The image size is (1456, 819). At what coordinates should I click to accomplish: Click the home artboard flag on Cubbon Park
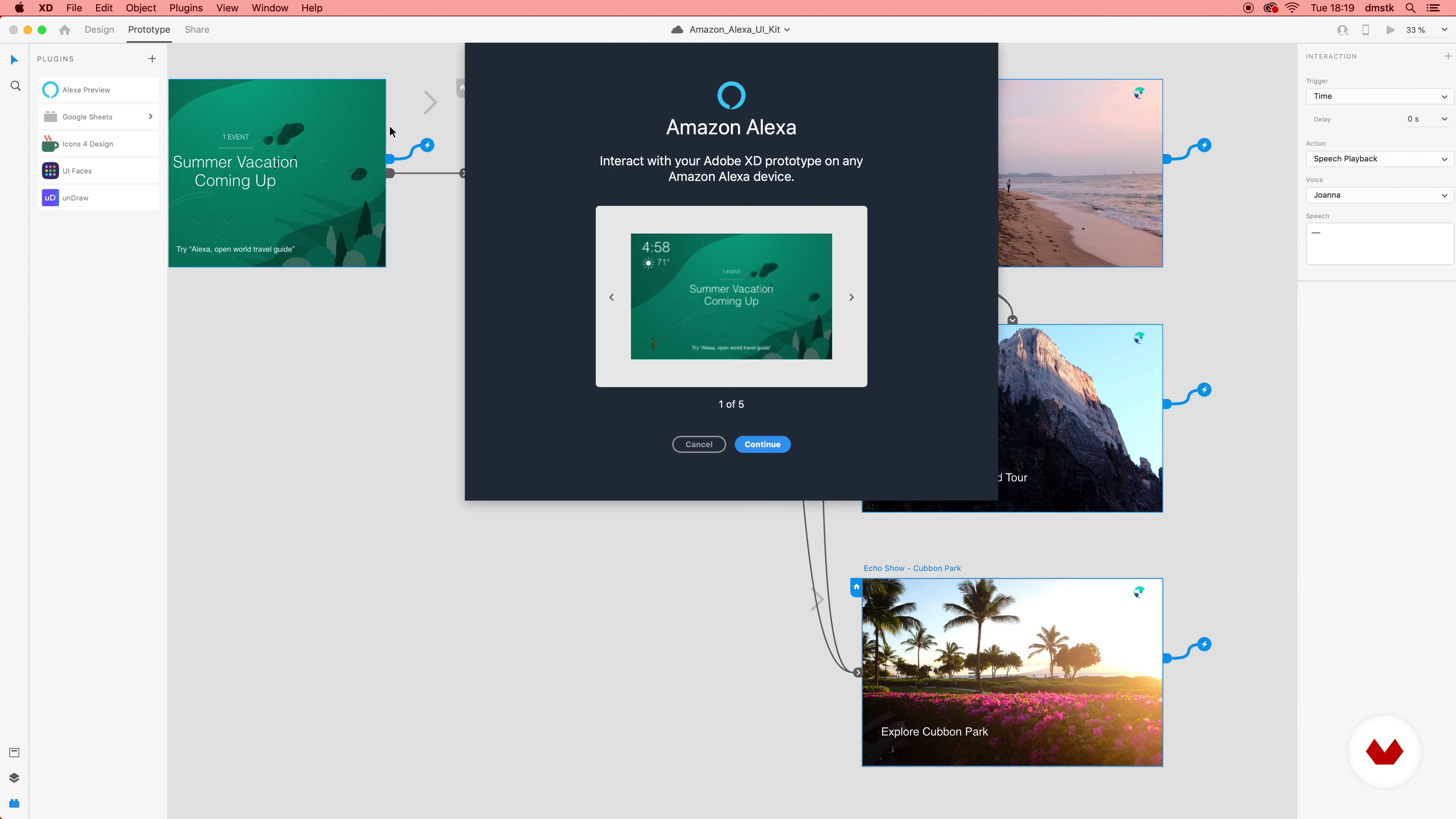click(x=856, y=587)
